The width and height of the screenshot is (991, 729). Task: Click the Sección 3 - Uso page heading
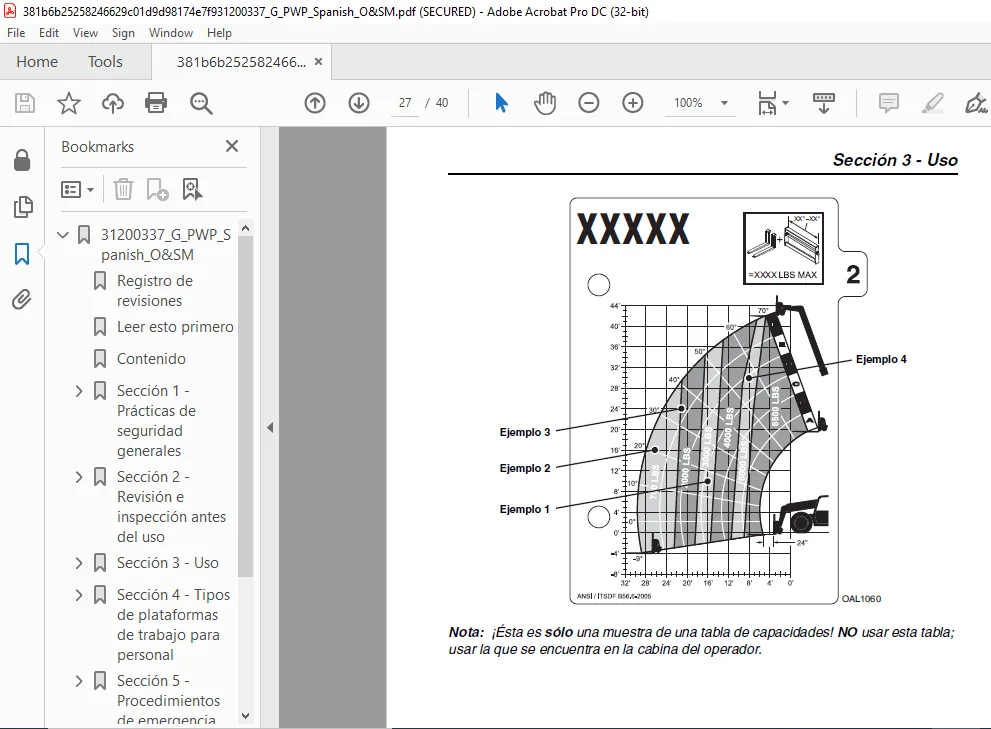(895, 160)
